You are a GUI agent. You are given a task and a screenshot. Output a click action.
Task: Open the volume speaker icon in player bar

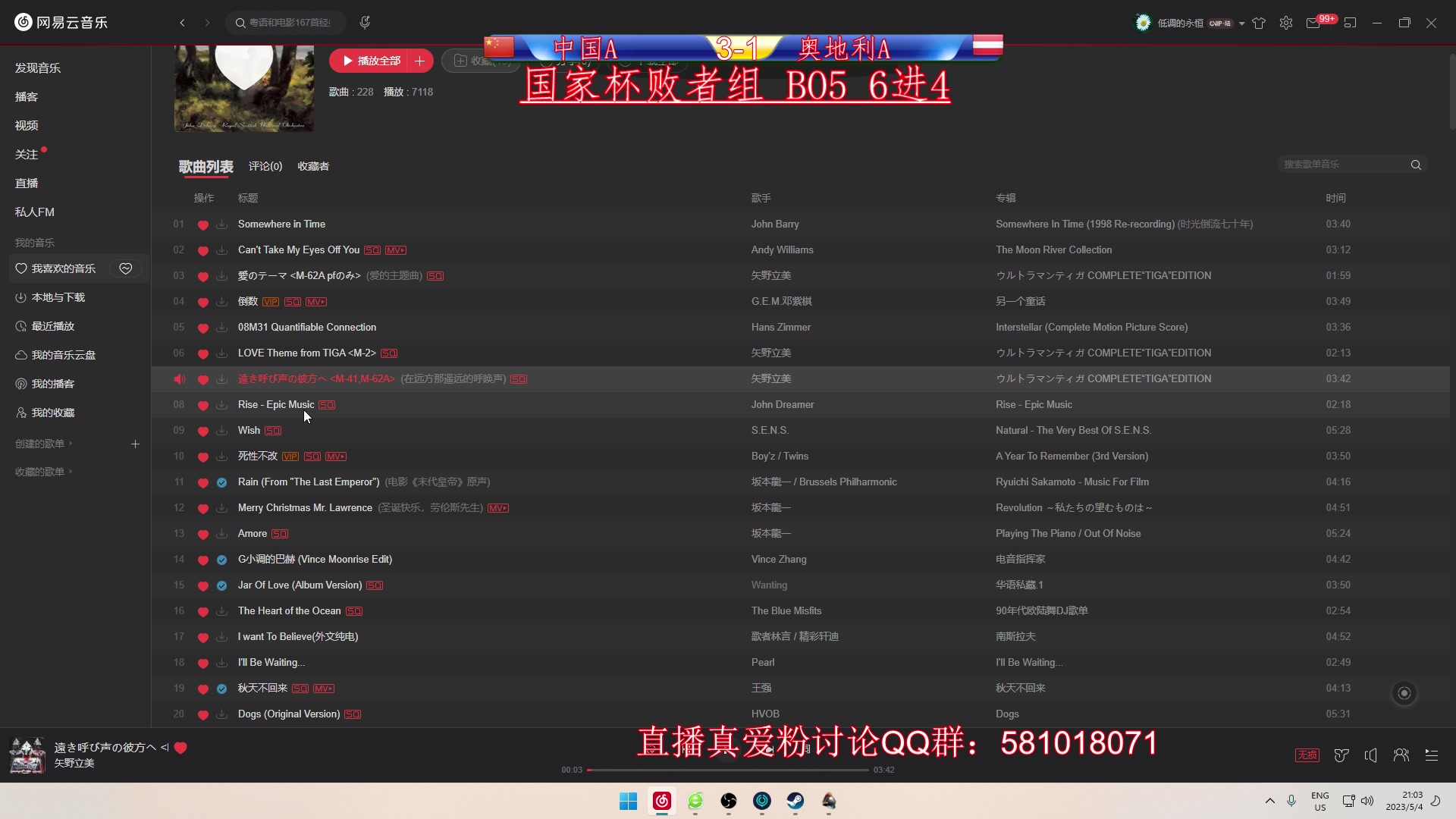[1371, 755]
